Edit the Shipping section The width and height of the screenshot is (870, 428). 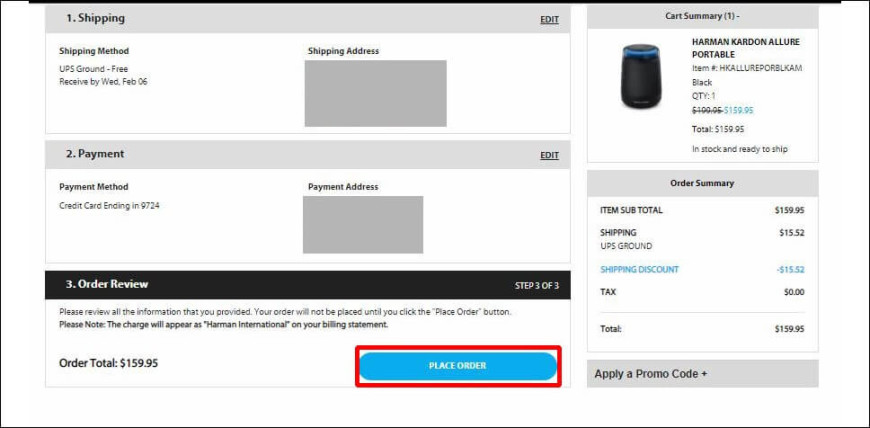coord(549,19)
